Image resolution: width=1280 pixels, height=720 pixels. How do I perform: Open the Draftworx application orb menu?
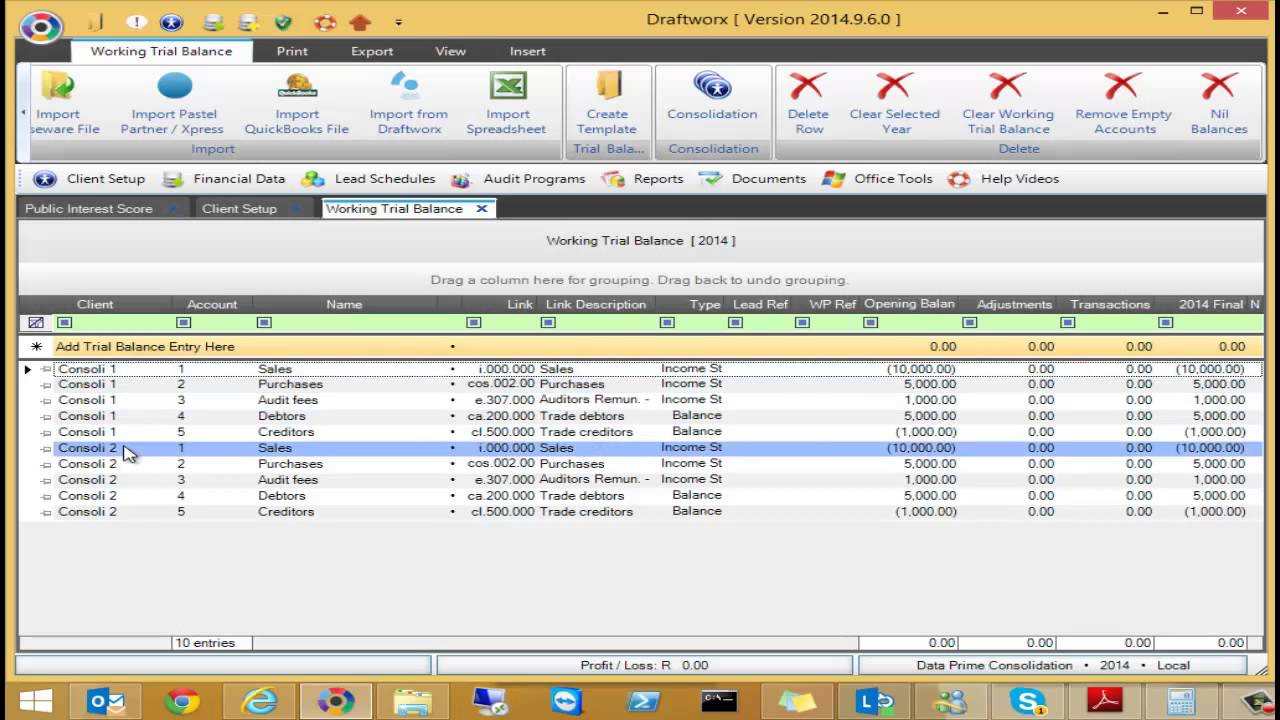(41, 25)
